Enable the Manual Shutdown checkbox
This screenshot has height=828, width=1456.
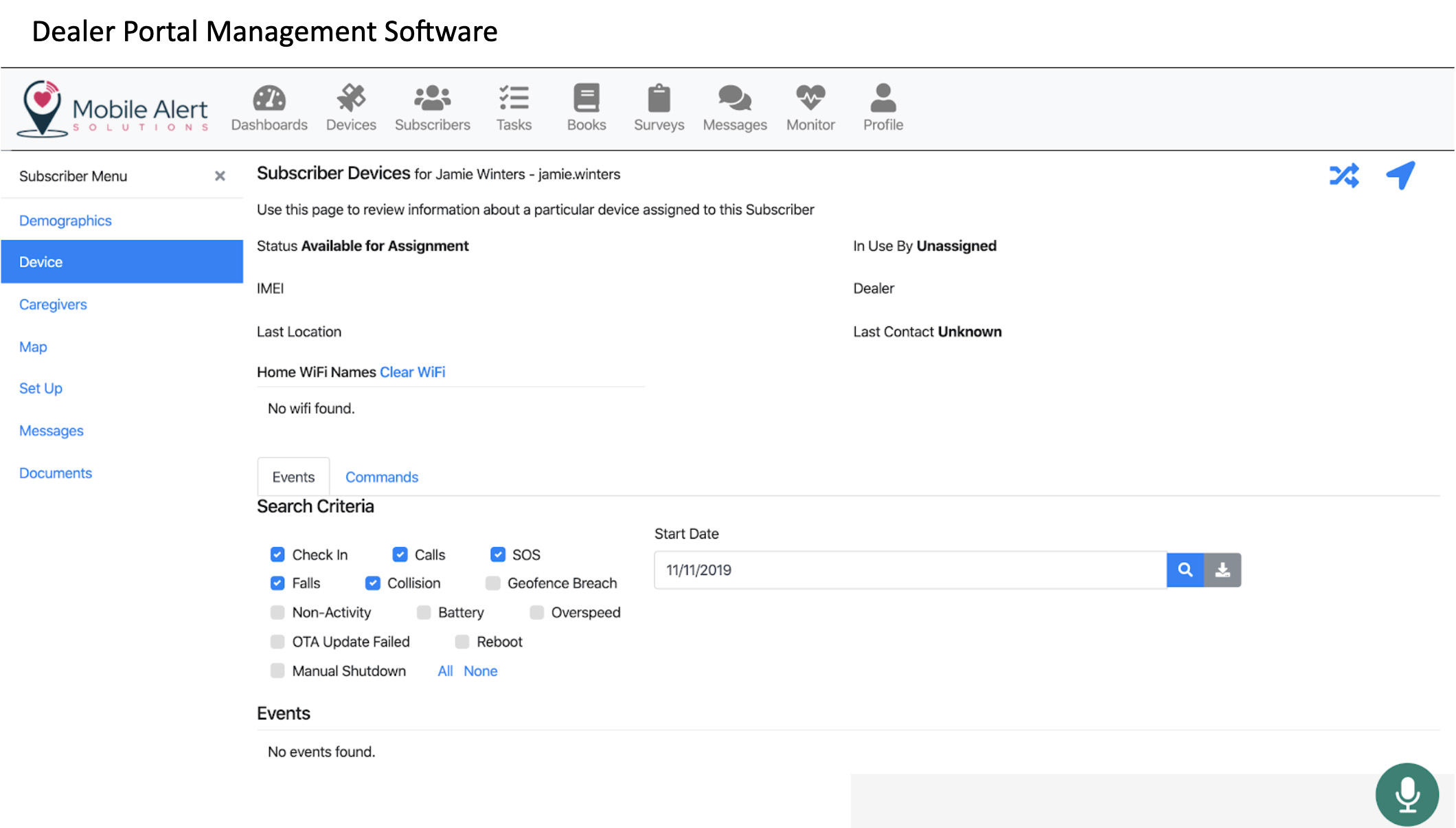(x=277, y=671)
